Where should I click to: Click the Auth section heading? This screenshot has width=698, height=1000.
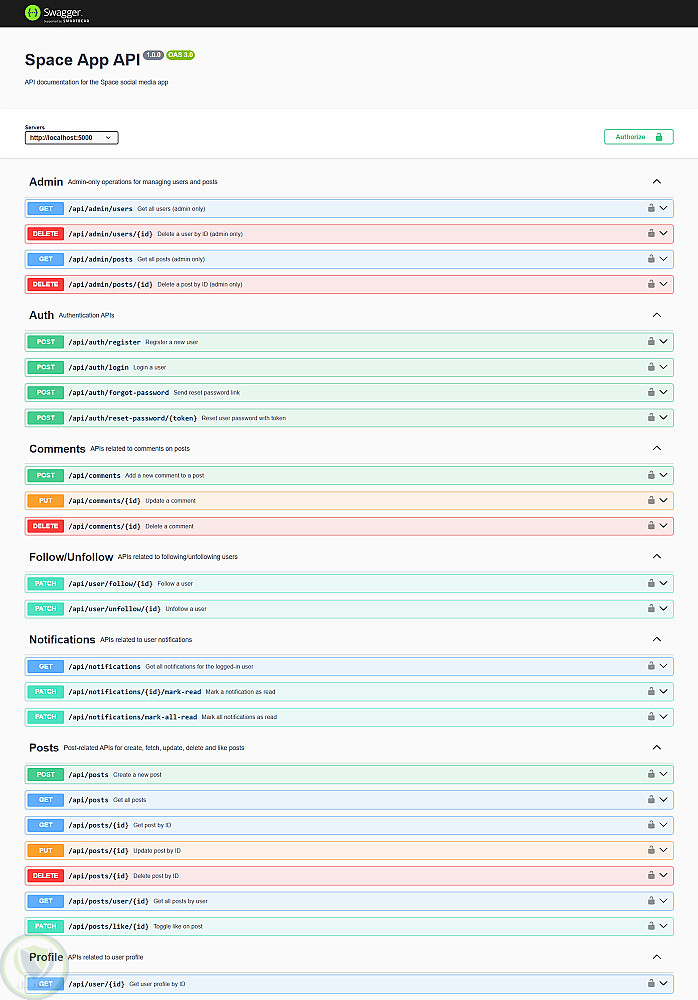coord(42,315)
